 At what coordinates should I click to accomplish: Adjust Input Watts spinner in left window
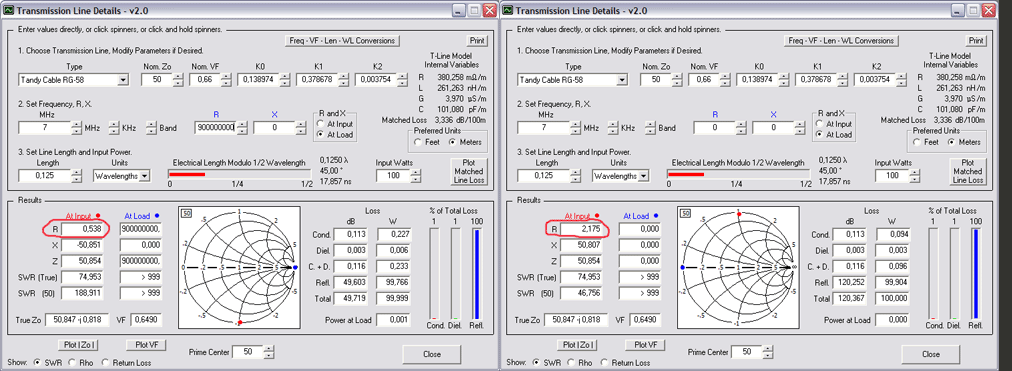click(415, 175)
